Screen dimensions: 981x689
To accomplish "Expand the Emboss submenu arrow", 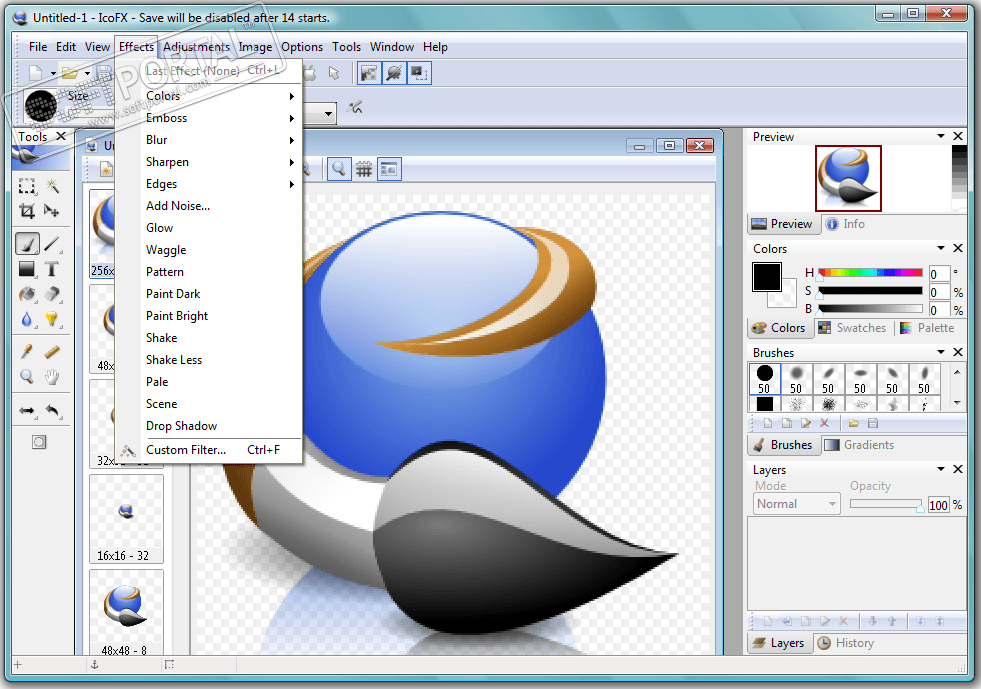I will [x=292, y=118].
